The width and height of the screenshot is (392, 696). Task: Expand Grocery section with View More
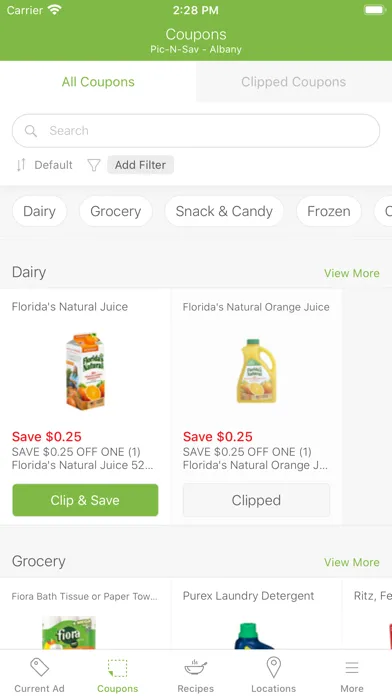(x=352, y=562)
